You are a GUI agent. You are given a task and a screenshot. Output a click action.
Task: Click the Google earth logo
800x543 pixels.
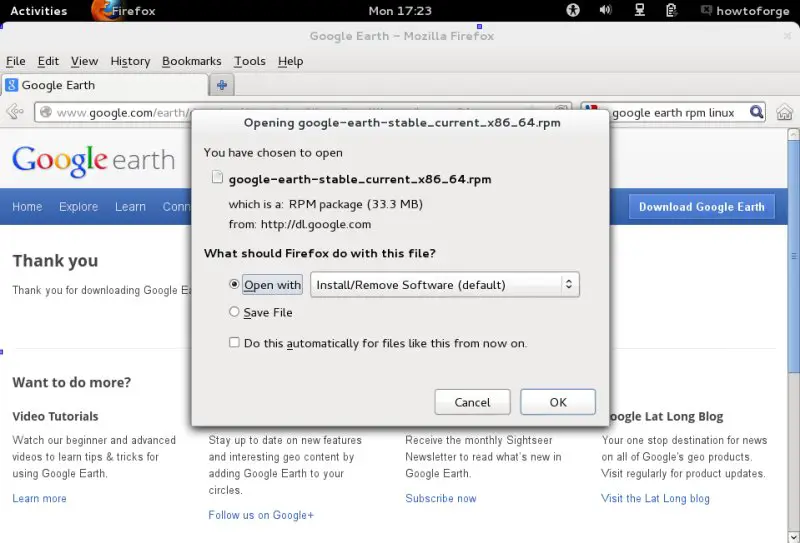tap(94, 160)
